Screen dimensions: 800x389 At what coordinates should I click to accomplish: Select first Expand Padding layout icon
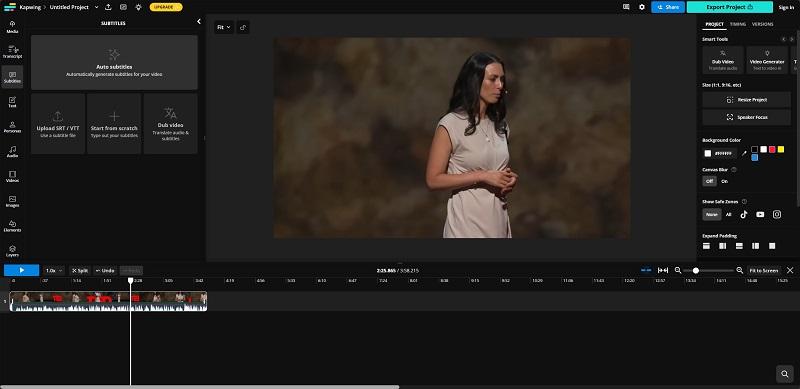(706, 246)
